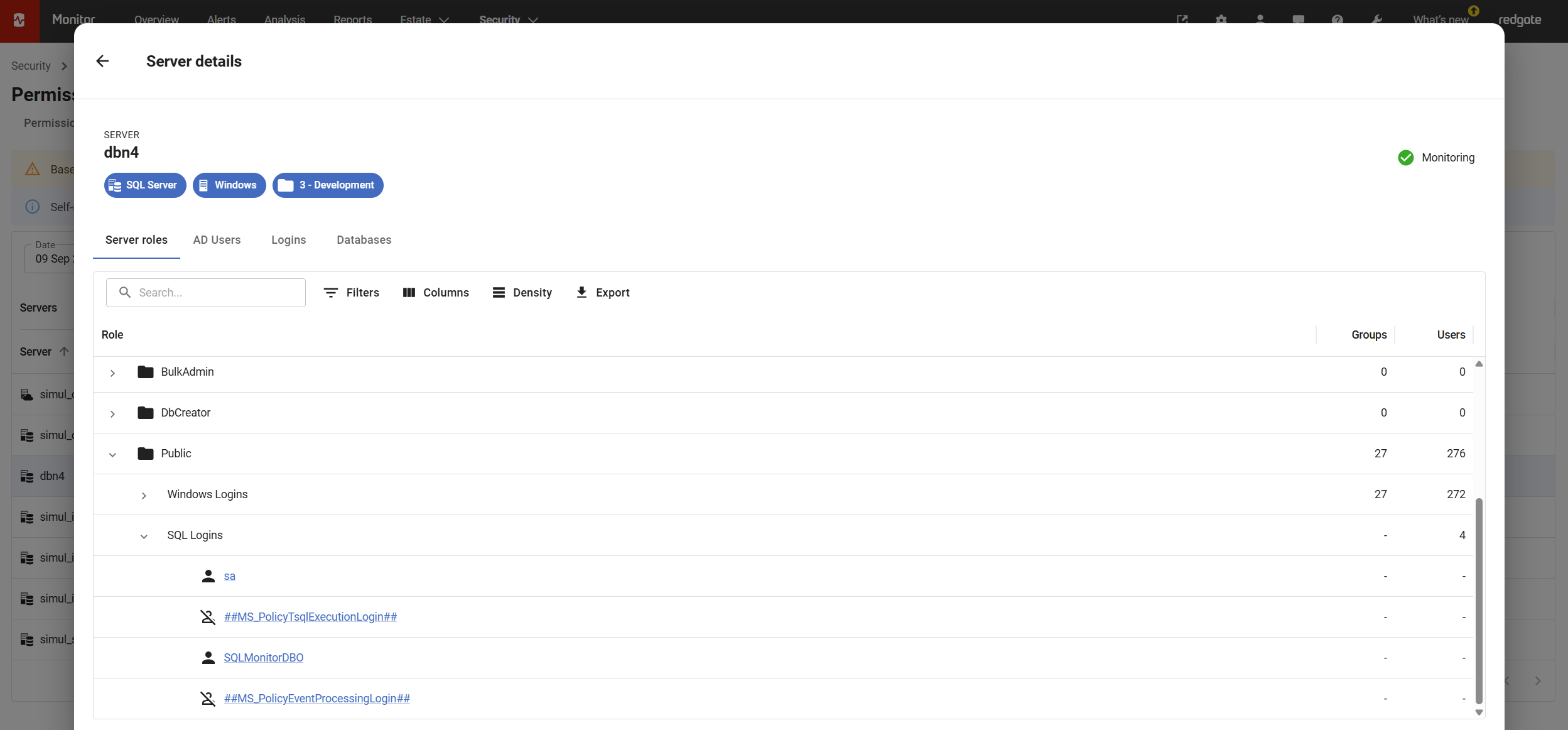Click the green Monitoring status icon
Image resolution: width=1568 pixels, height=730 pixels.
coord(1406,158)
